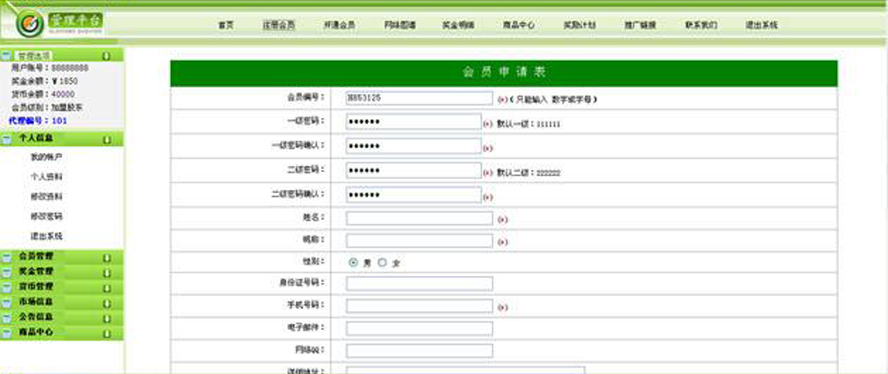The image size is (888, 374).
Task: Click the small icon left of sidebar 商品中心
Action: tap(6, 333)
